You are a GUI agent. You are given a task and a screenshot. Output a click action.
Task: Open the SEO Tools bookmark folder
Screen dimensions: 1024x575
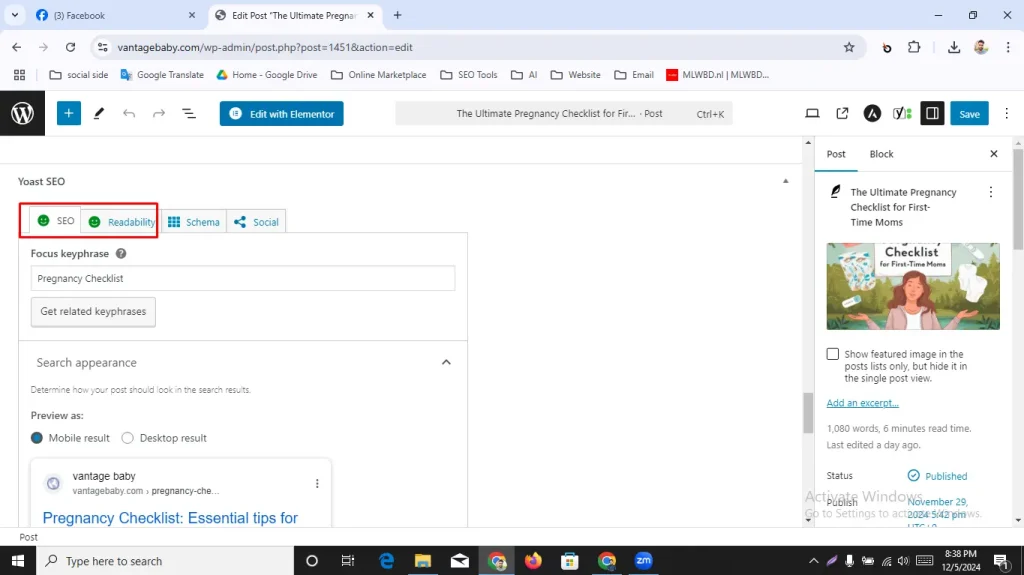pos(469,75)
